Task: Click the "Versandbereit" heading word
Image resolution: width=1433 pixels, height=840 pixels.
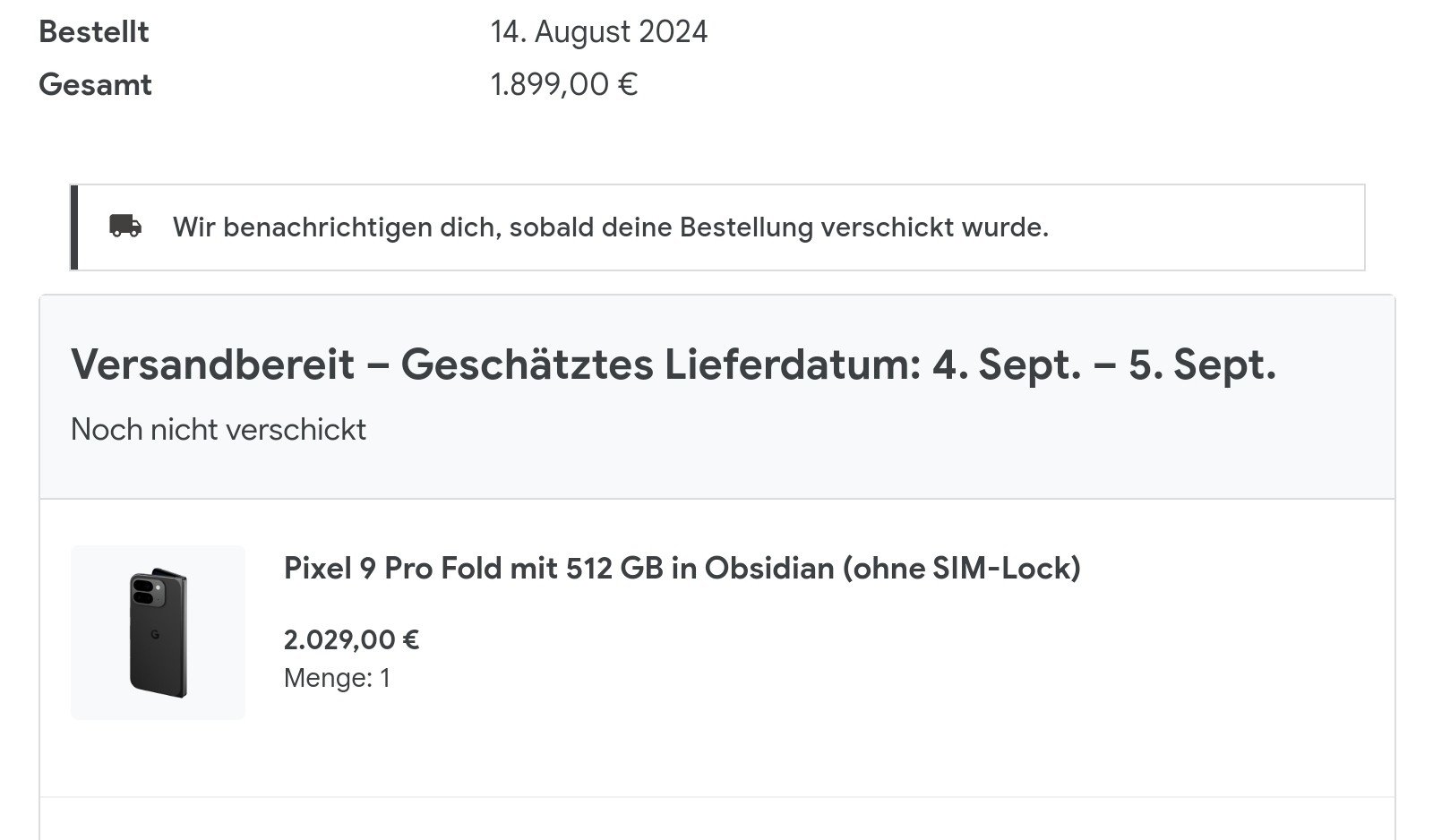Action: point(213,364)
